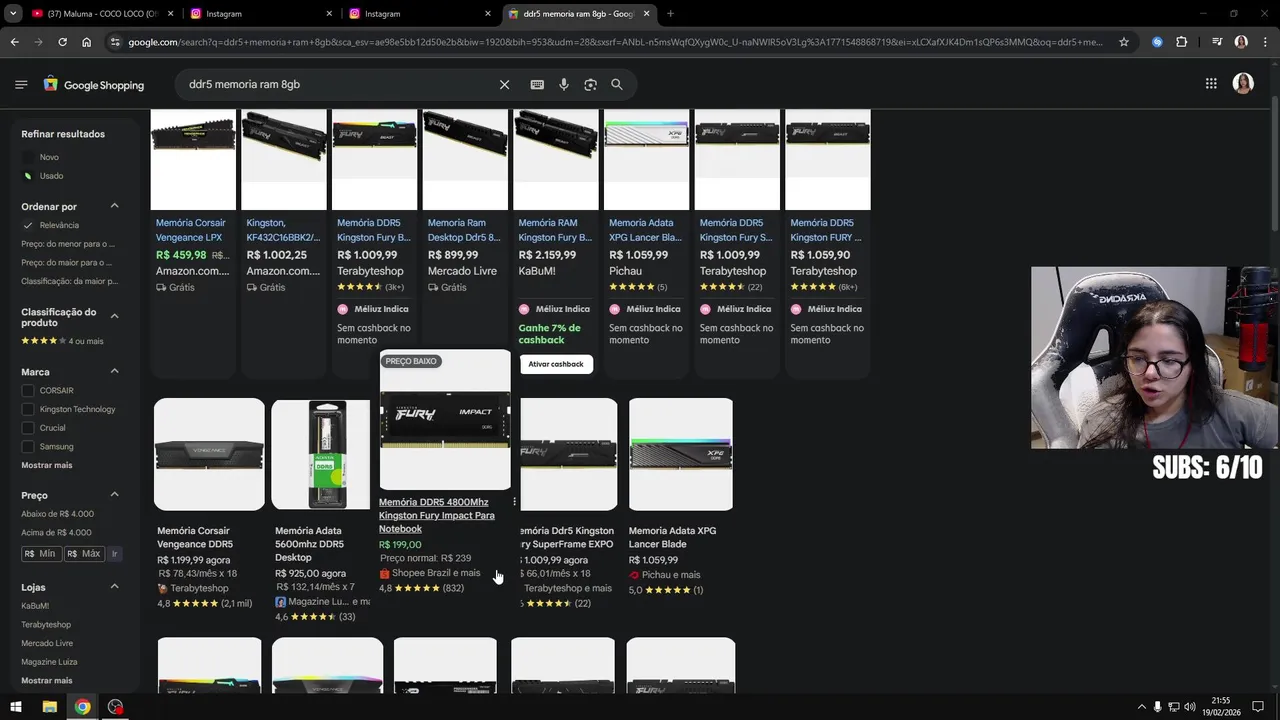The image size is (1280, 720).
Task: Open the media controls music icon
Action: coord(1217,42)
